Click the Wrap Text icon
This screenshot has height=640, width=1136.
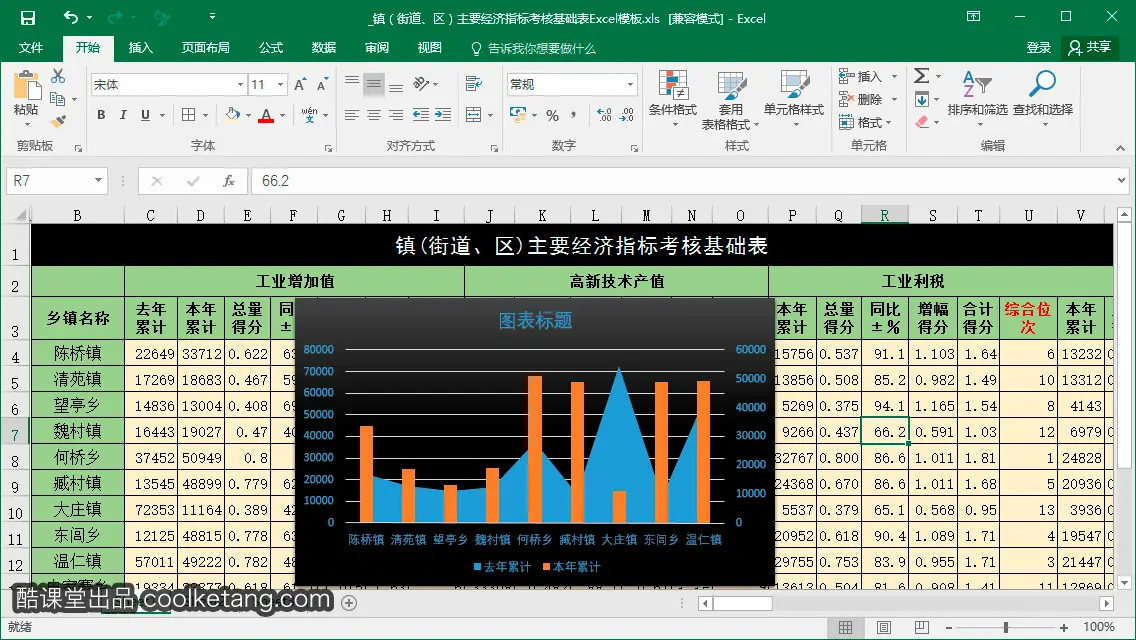tap(474, 84)
